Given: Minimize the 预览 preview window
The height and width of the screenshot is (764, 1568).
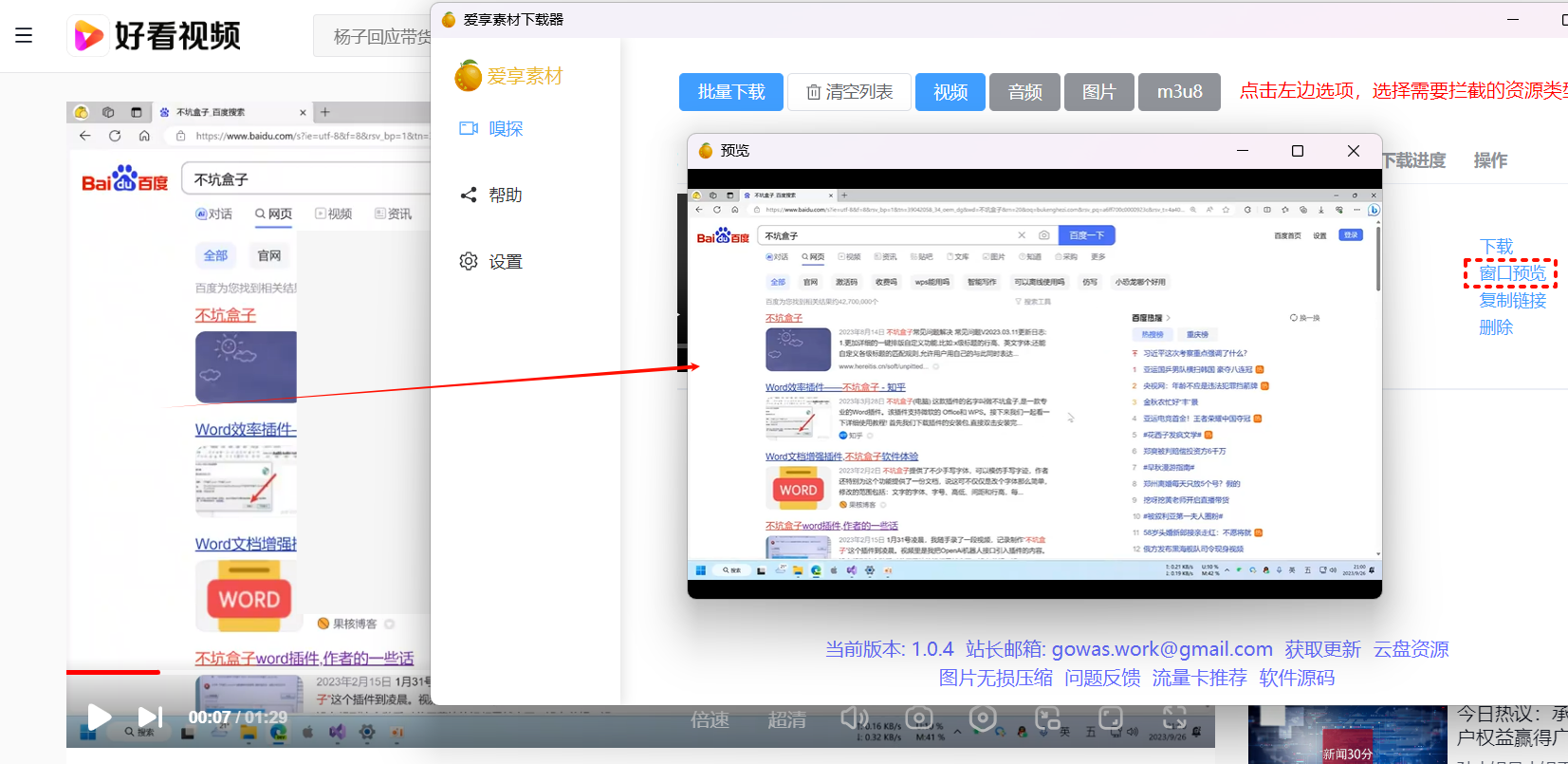Looking at the screenshot, I should click(1242, 151).
